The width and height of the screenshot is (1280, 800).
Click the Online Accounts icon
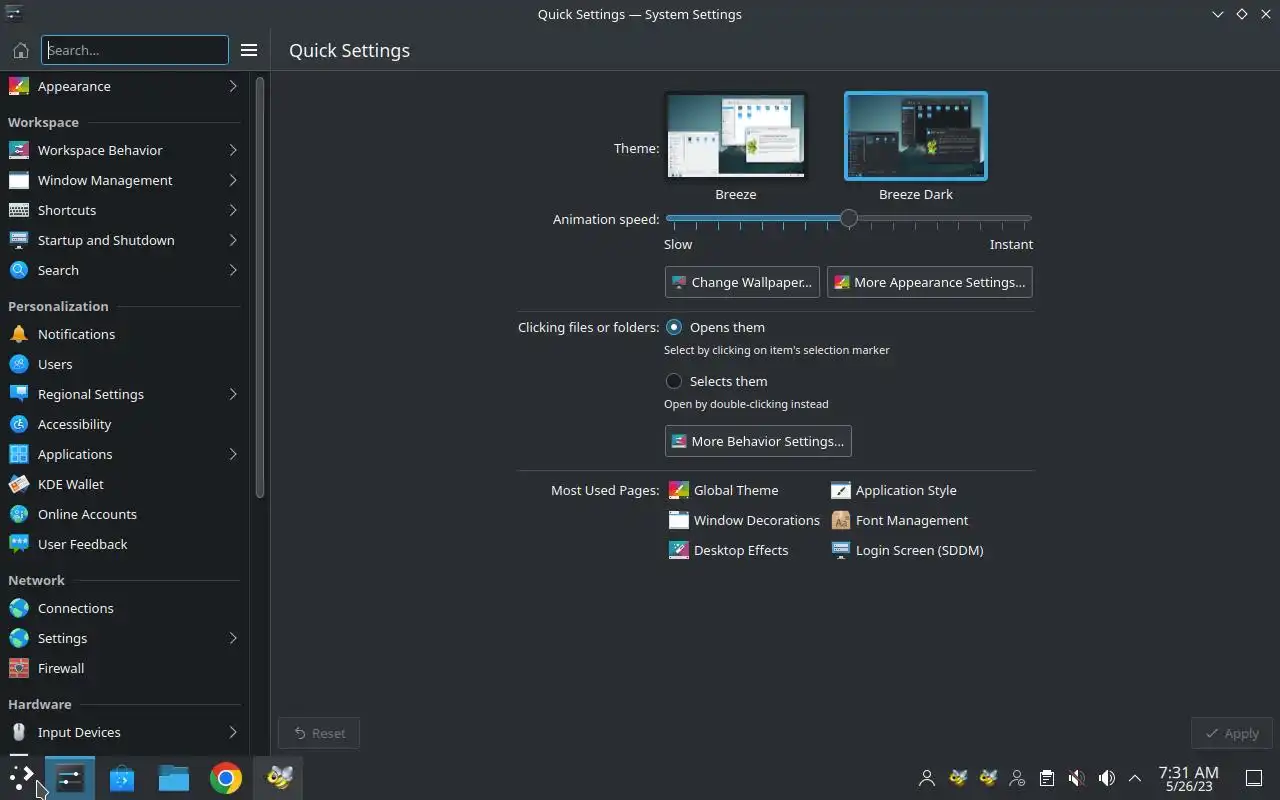(x=18, y=514)
